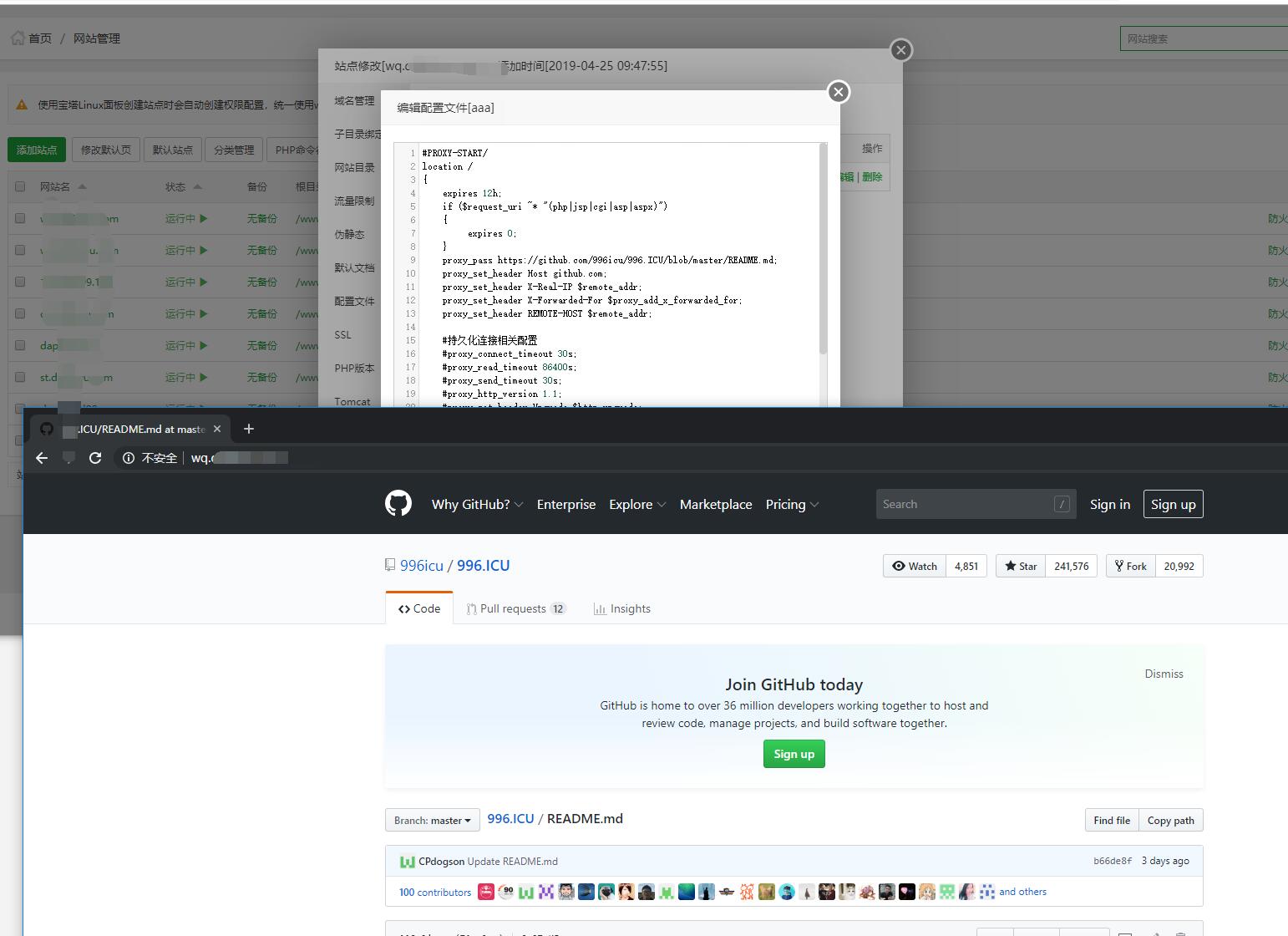The height and width of the screenshot is (936, 1288).
Task: Open the Enterprise link
Action: 566,504
